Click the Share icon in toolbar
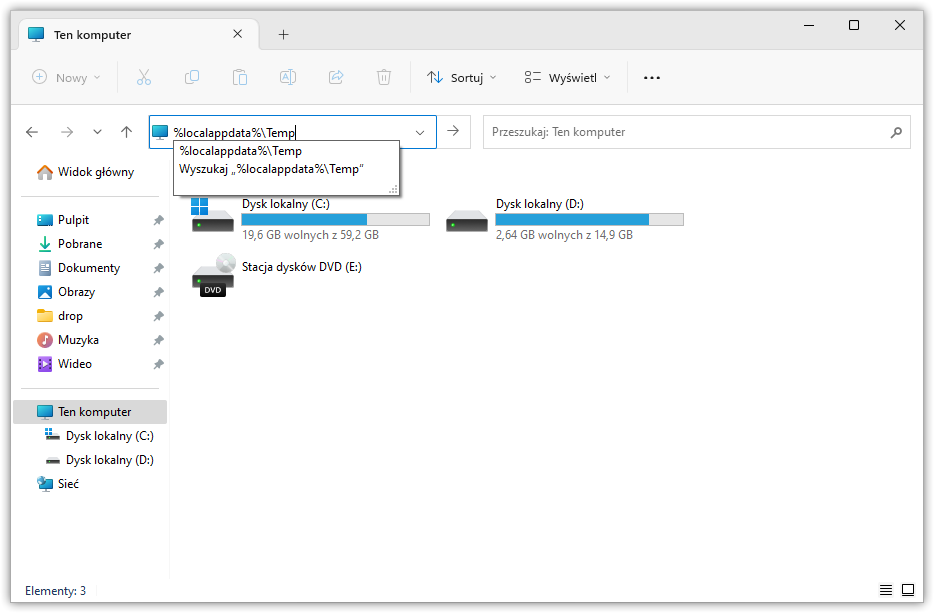Screen dimensions: 934x613 point(336,77)
